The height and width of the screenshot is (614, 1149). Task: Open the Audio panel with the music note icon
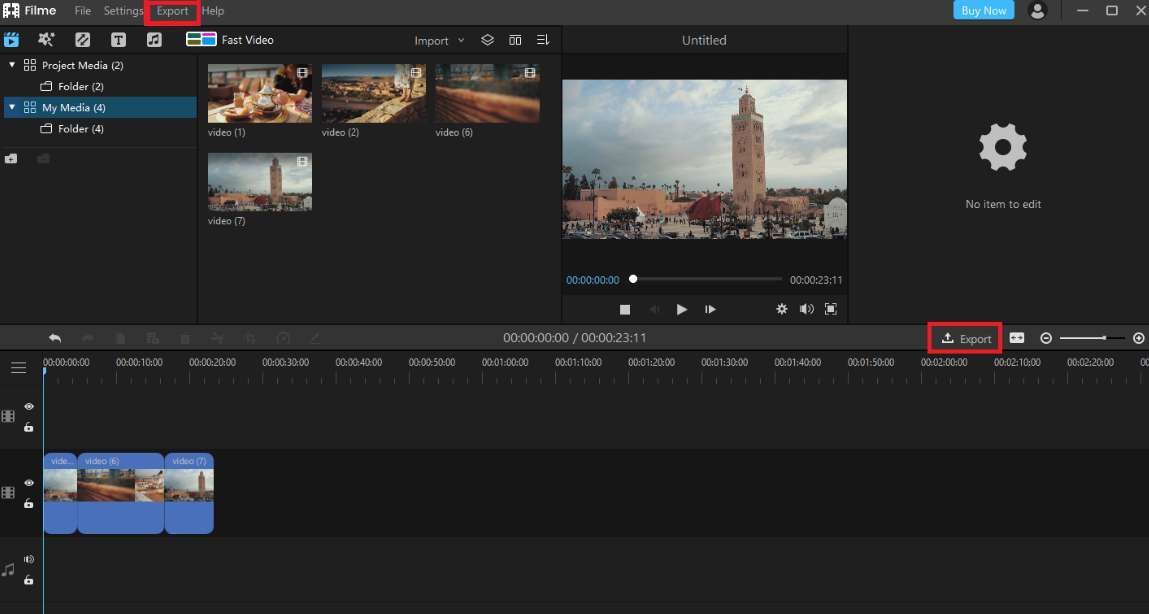coord(155,39)
